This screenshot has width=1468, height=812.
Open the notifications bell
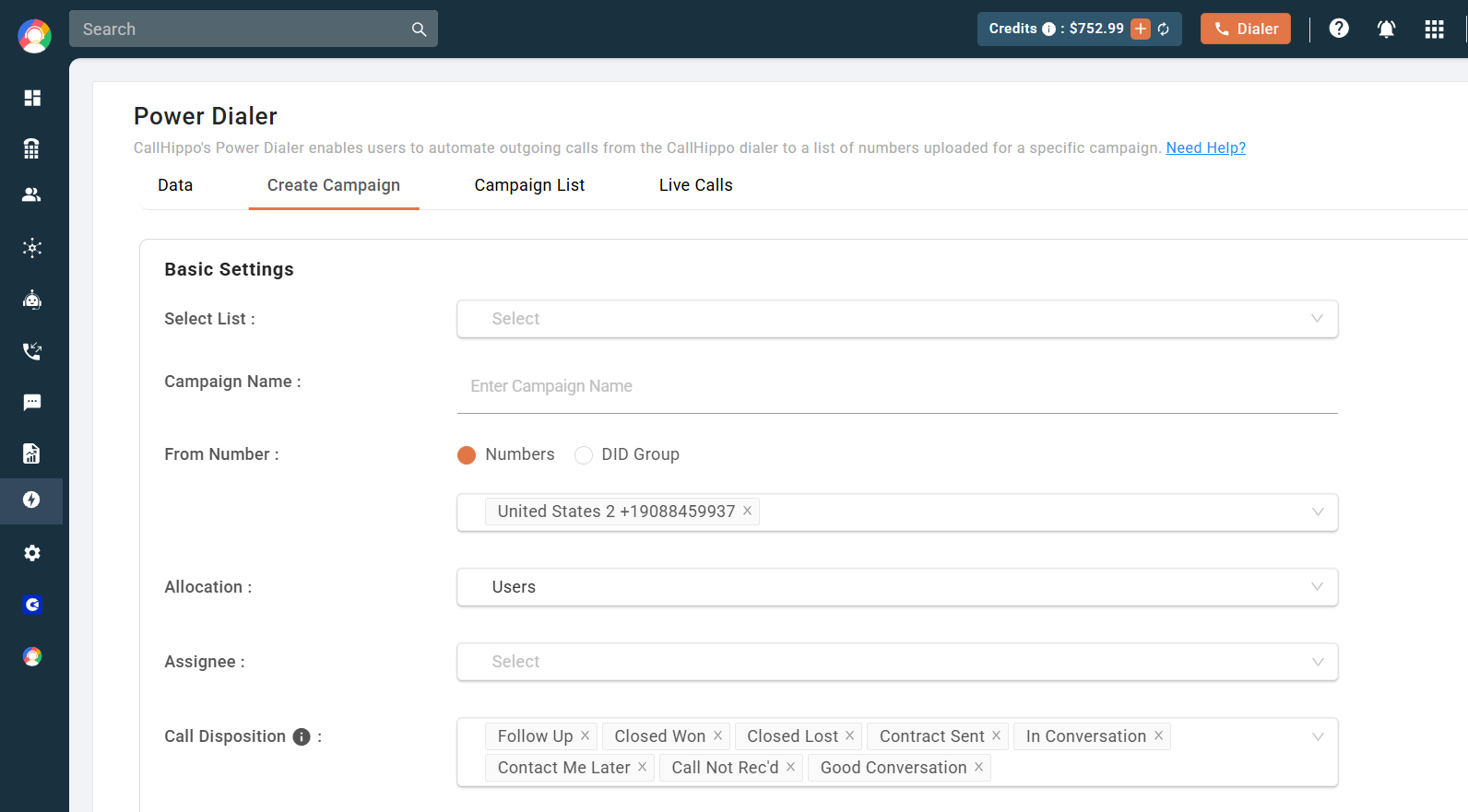click(x=1386, y=29)
